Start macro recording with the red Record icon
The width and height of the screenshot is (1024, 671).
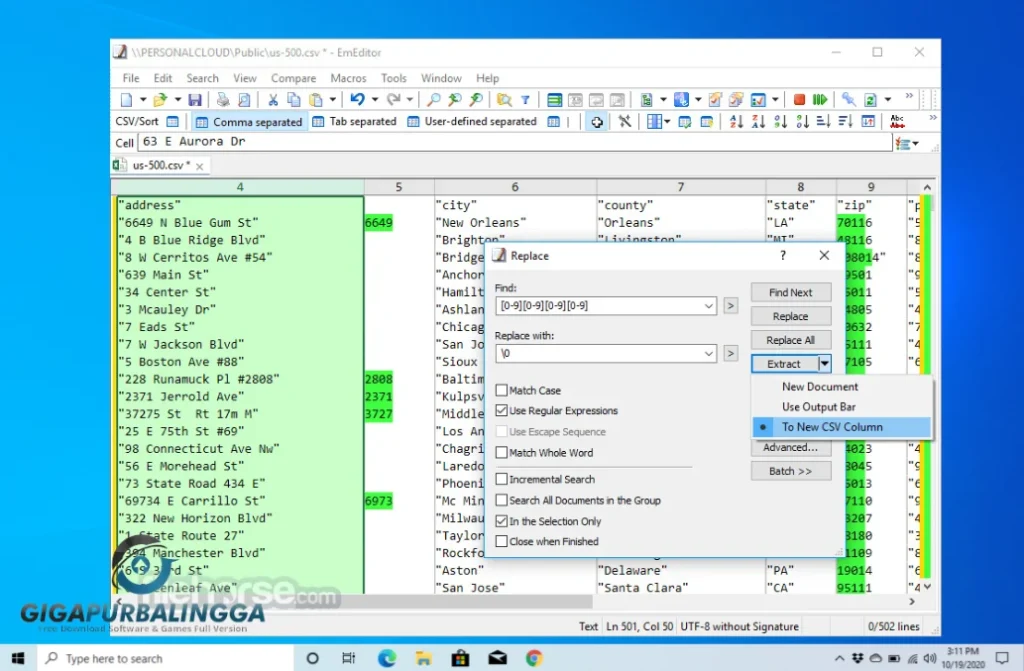tap(800, 99)
